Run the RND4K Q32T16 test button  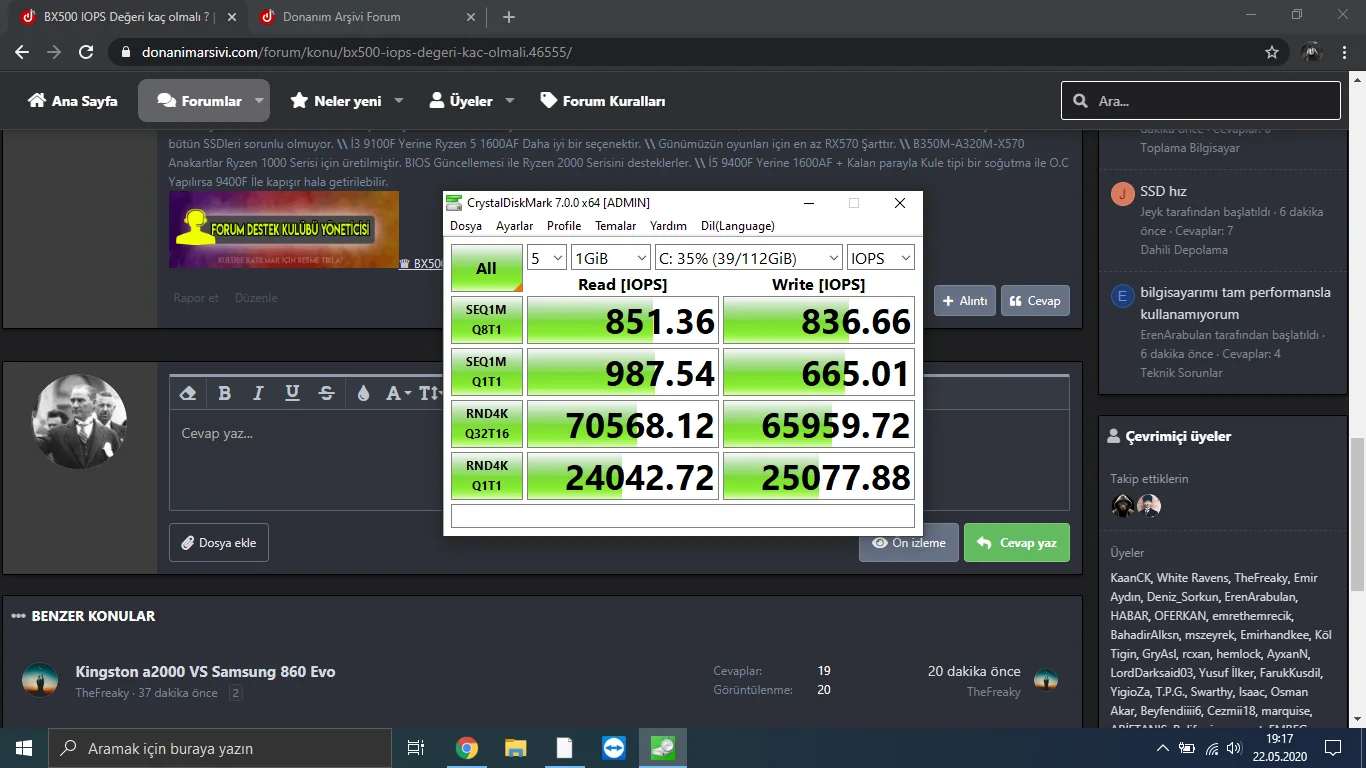pyautogui.click(x=486, y=424)
